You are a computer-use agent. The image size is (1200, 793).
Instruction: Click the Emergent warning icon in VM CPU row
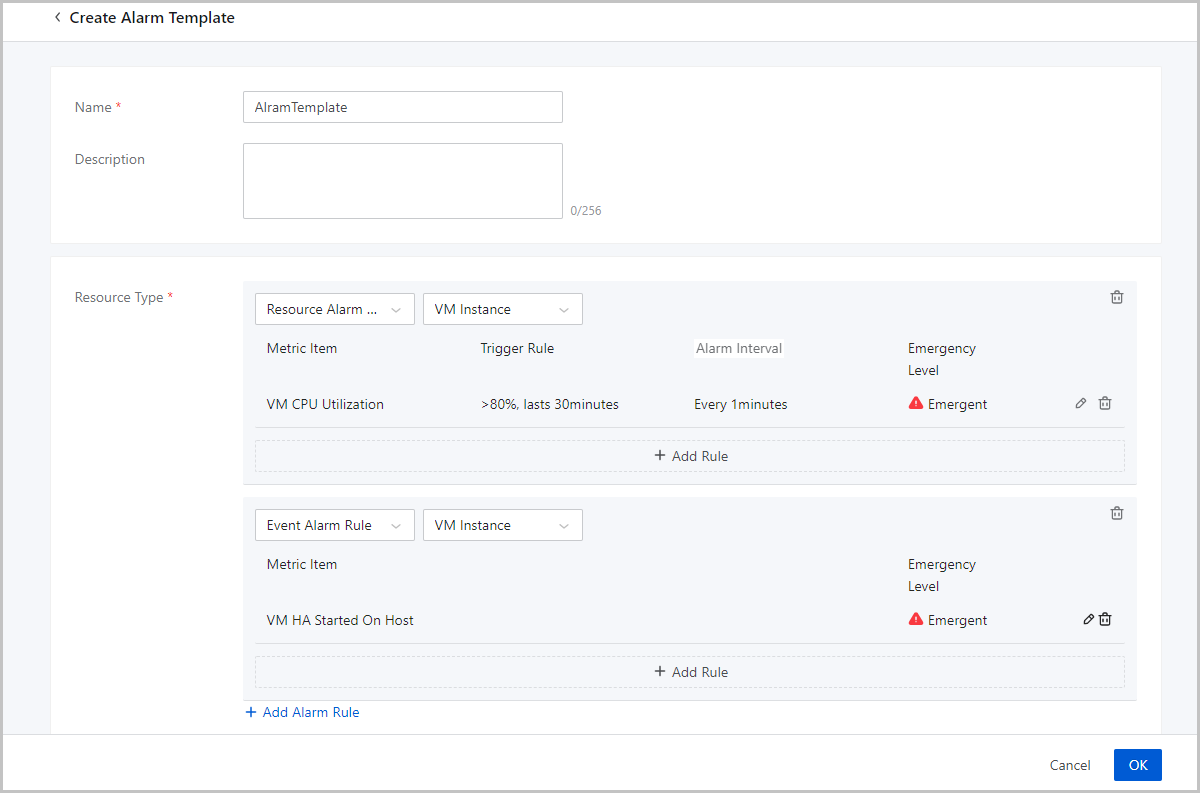[x=916, y=403]
